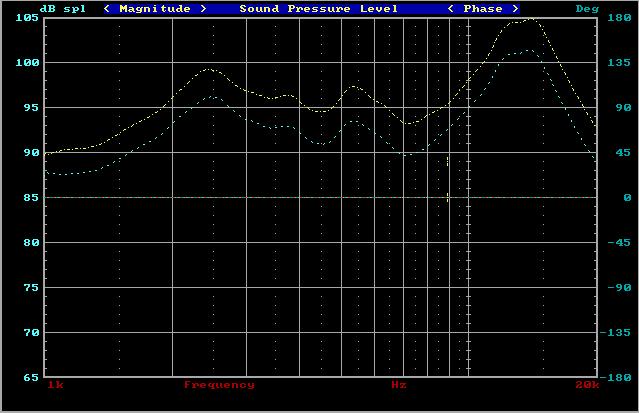This screenshot has width=639, height=413.
Task: Click the 135 degree axis value
Action: pos(619,63)
